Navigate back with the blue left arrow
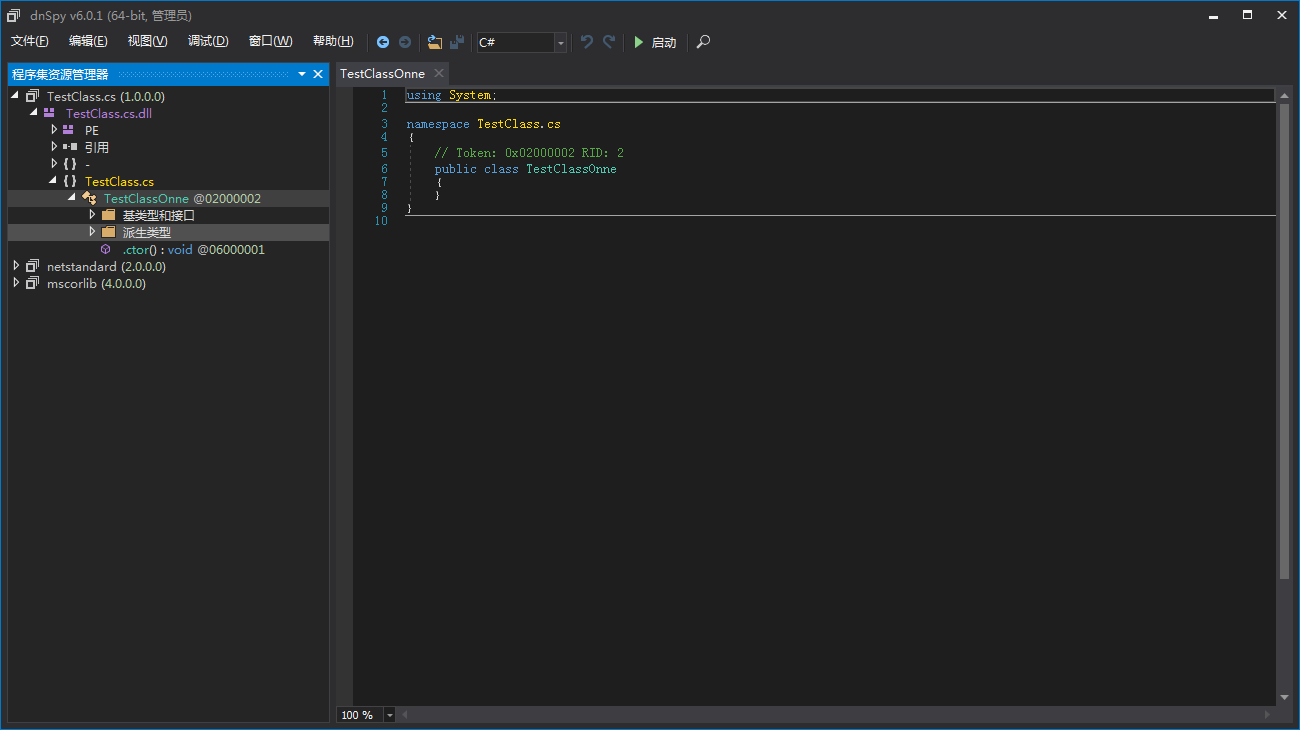 click(x=383, y=42)
